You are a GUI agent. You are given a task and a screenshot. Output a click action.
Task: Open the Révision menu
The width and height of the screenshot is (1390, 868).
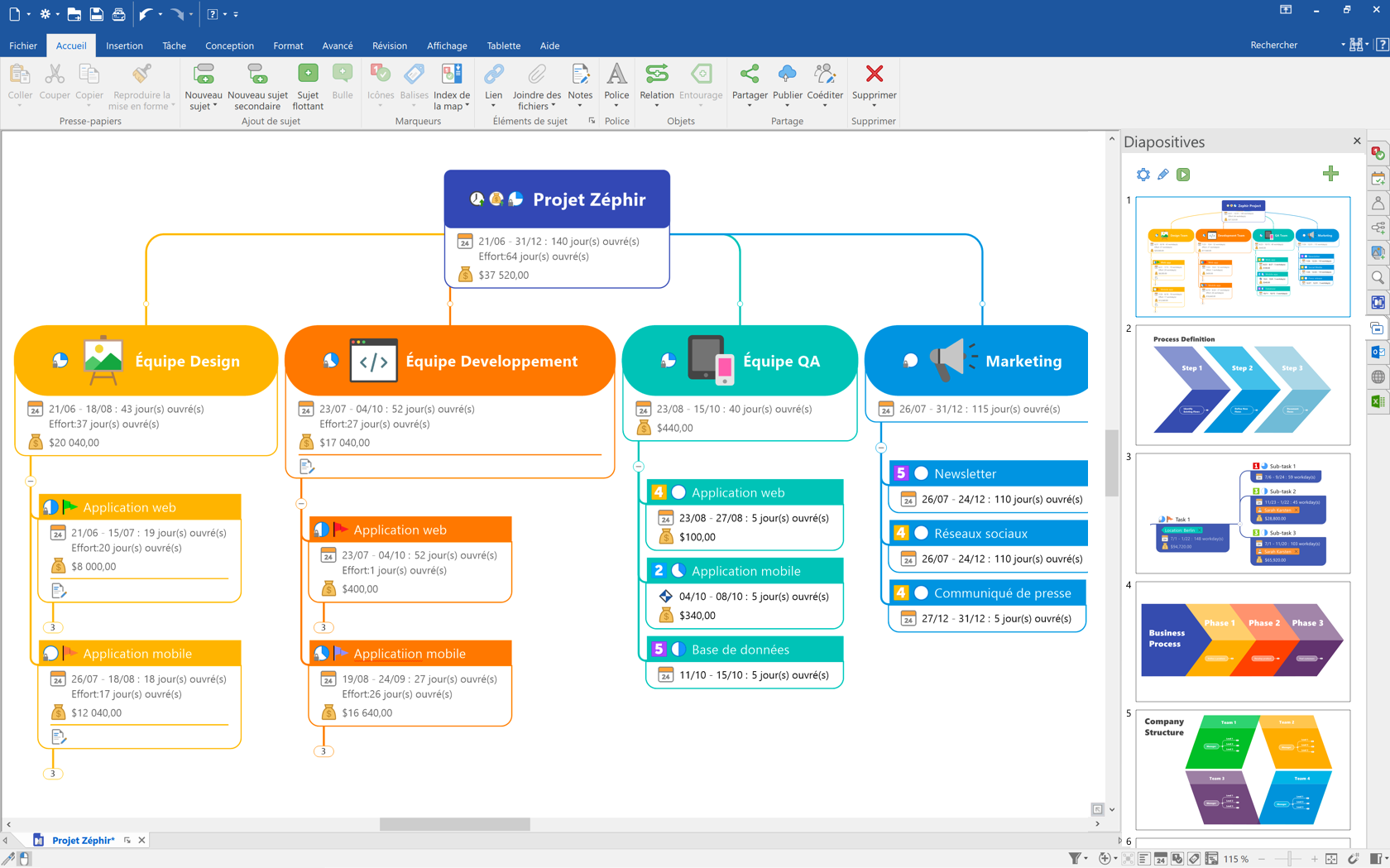(390, 46)
